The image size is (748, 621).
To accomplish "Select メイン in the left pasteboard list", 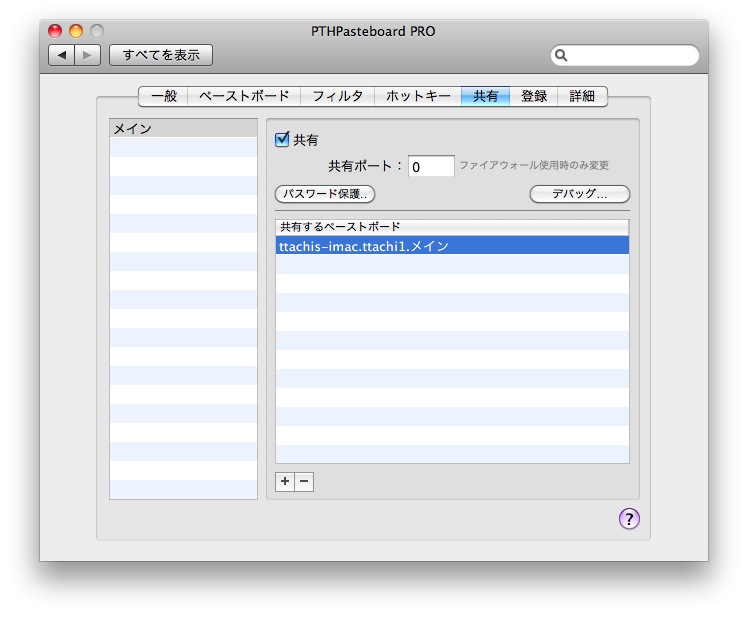I will pos(183,129).
